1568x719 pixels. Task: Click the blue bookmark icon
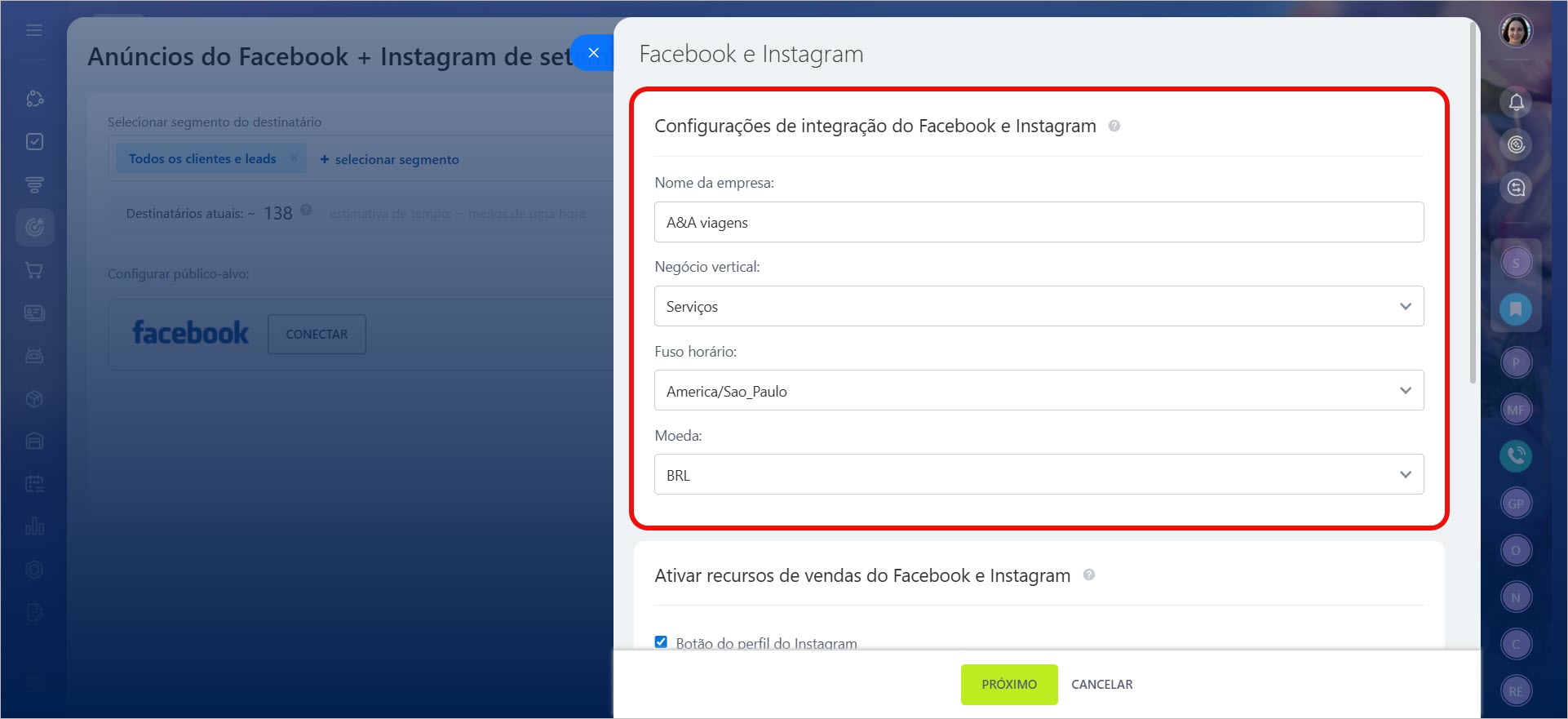coord(1516,309)
